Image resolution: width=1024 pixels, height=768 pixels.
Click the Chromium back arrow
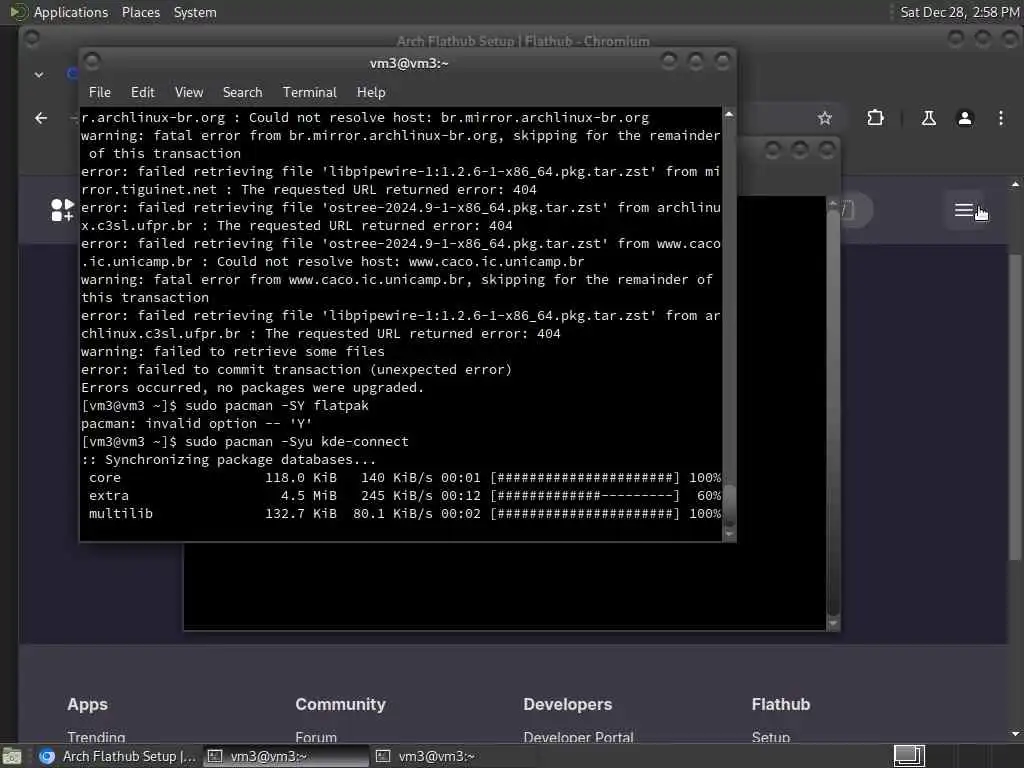tap(41, 118)
